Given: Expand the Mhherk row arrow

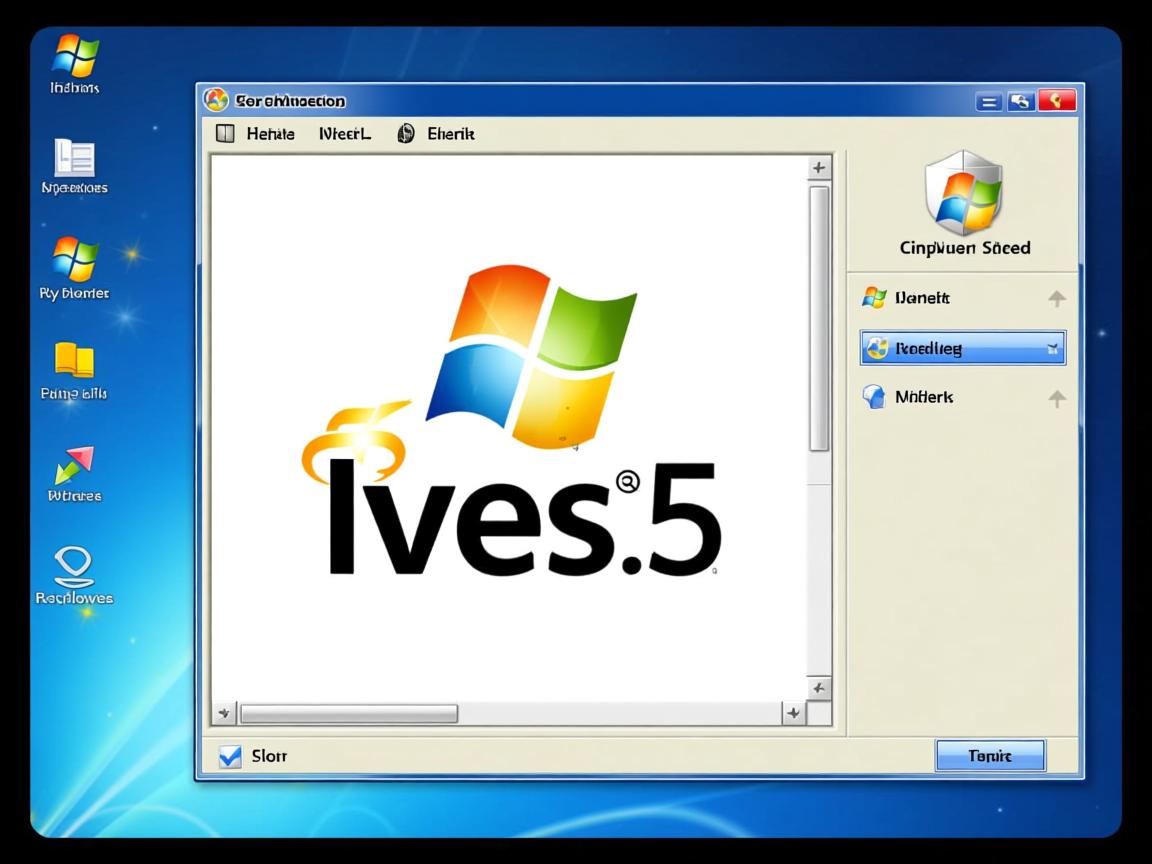Looking at the screenshot, I should pos(1056,399).
